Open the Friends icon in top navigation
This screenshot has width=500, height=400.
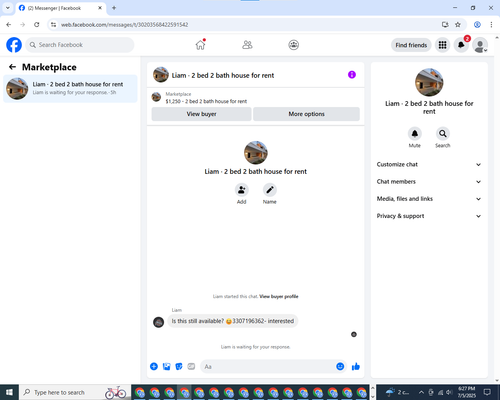click(x=247, y=45)
